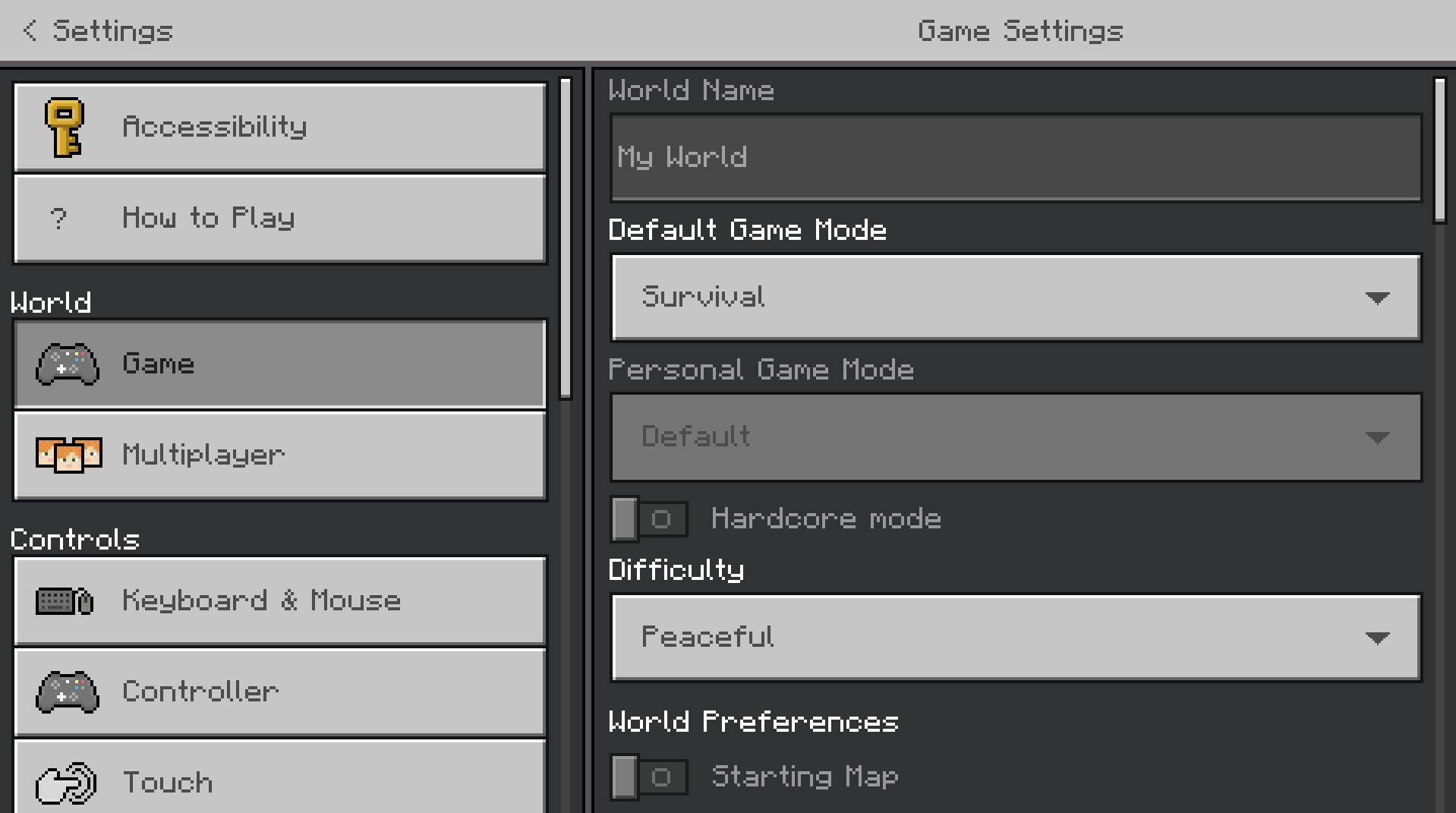Viewport: 1456px width, 813px height.
Task: Click the question mark How to Play icon
Action: pos(58,219)
